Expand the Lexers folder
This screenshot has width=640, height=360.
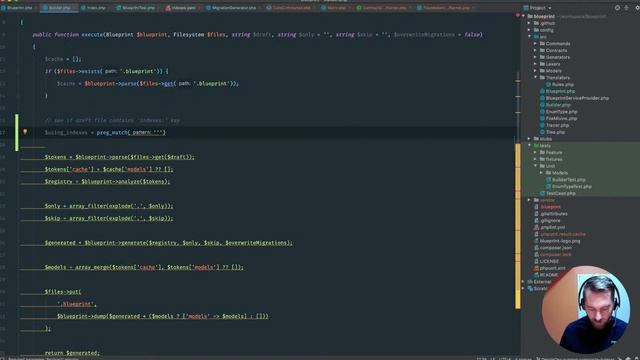(536, 64)
